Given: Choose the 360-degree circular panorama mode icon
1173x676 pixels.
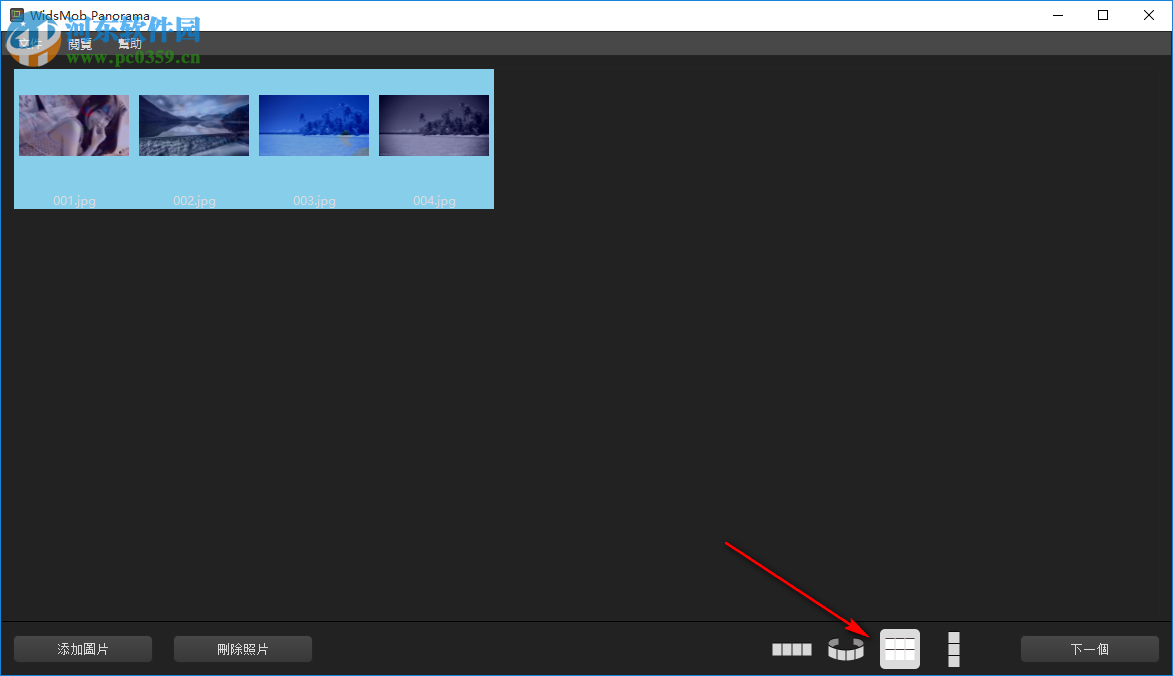Looking at the screenshot, I should 845,648.
